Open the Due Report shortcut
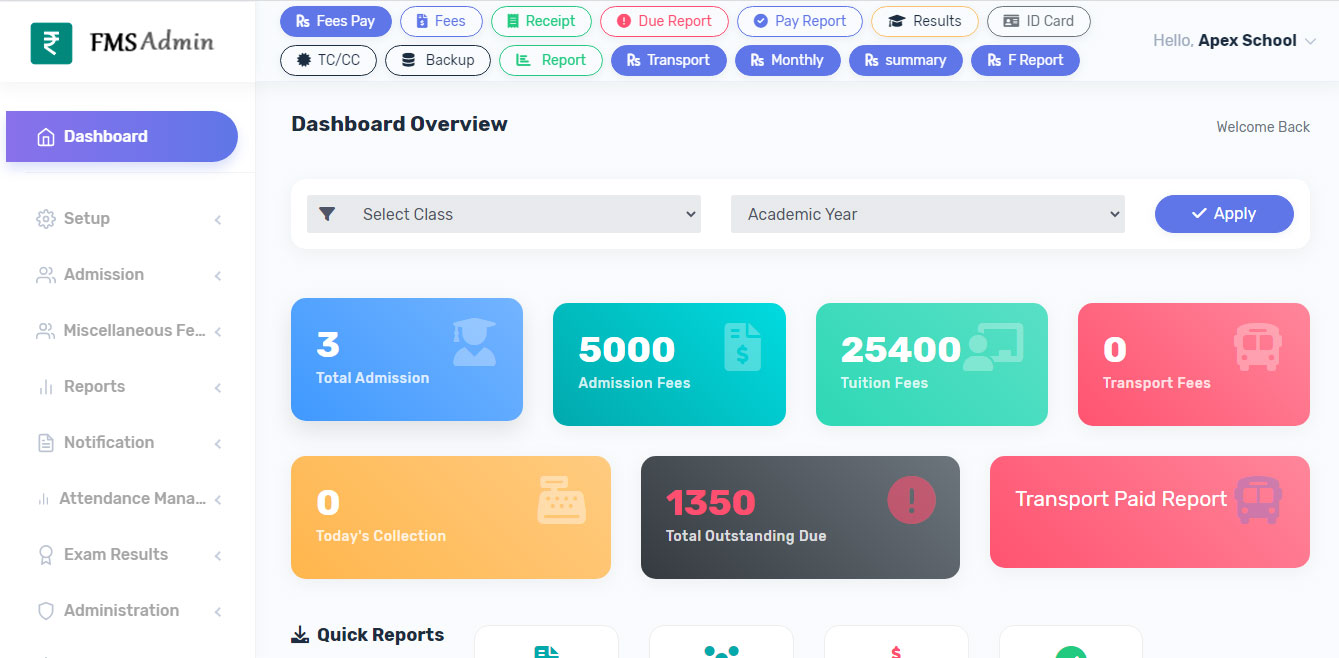 click(x=664, y=21)
